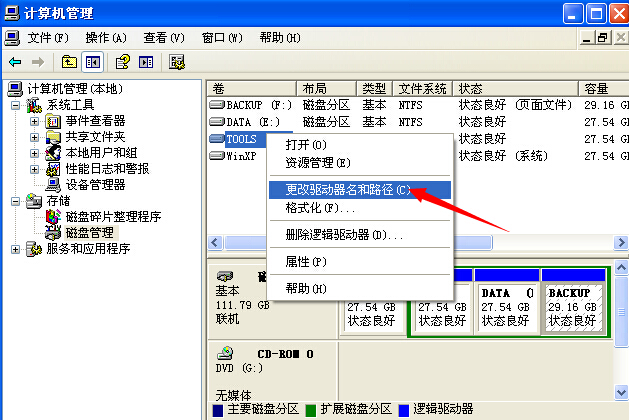Expand the Event Viewer (事件查看器) node
Image resolution: width=629 pixels, height=420 pixels.
click(35, 121)
